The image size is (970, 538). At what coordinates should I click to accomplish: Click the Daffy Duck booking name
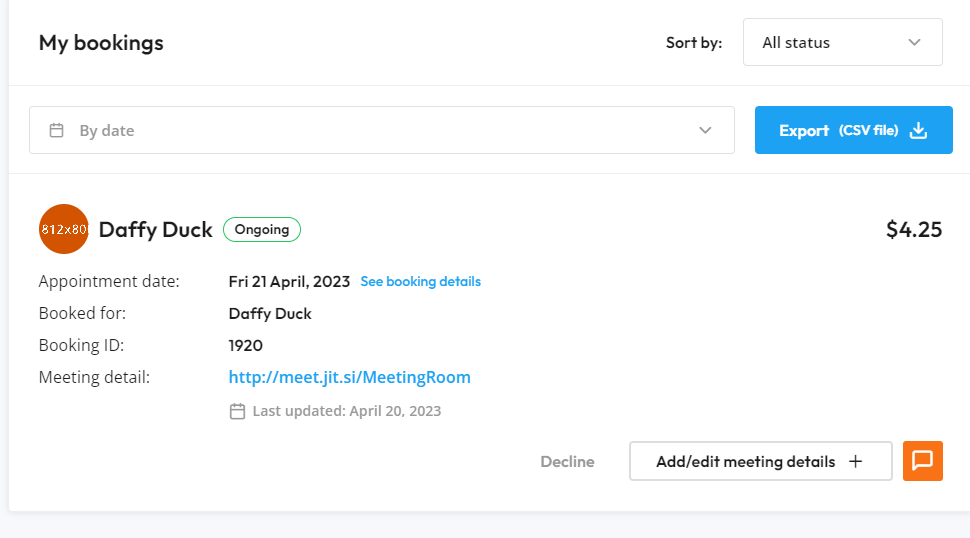click(155, 229)
